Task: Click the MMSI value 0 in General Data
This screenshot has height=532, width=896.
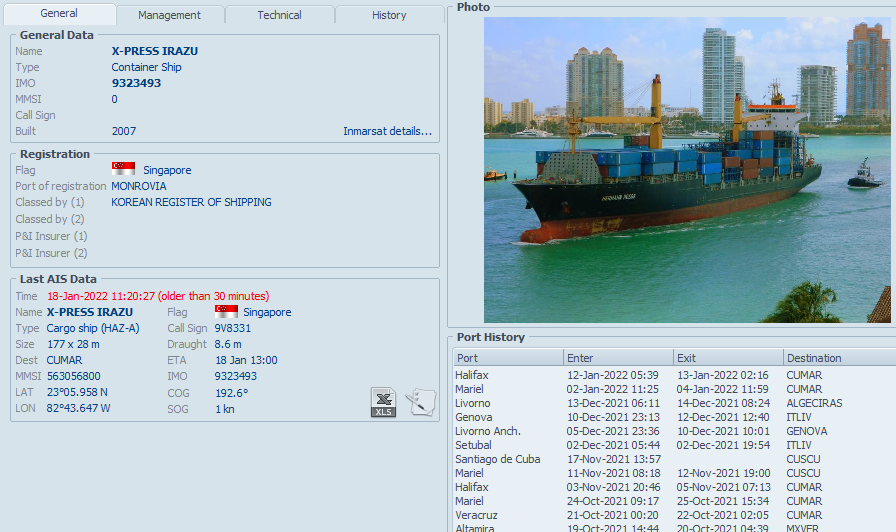Action: 114,99
